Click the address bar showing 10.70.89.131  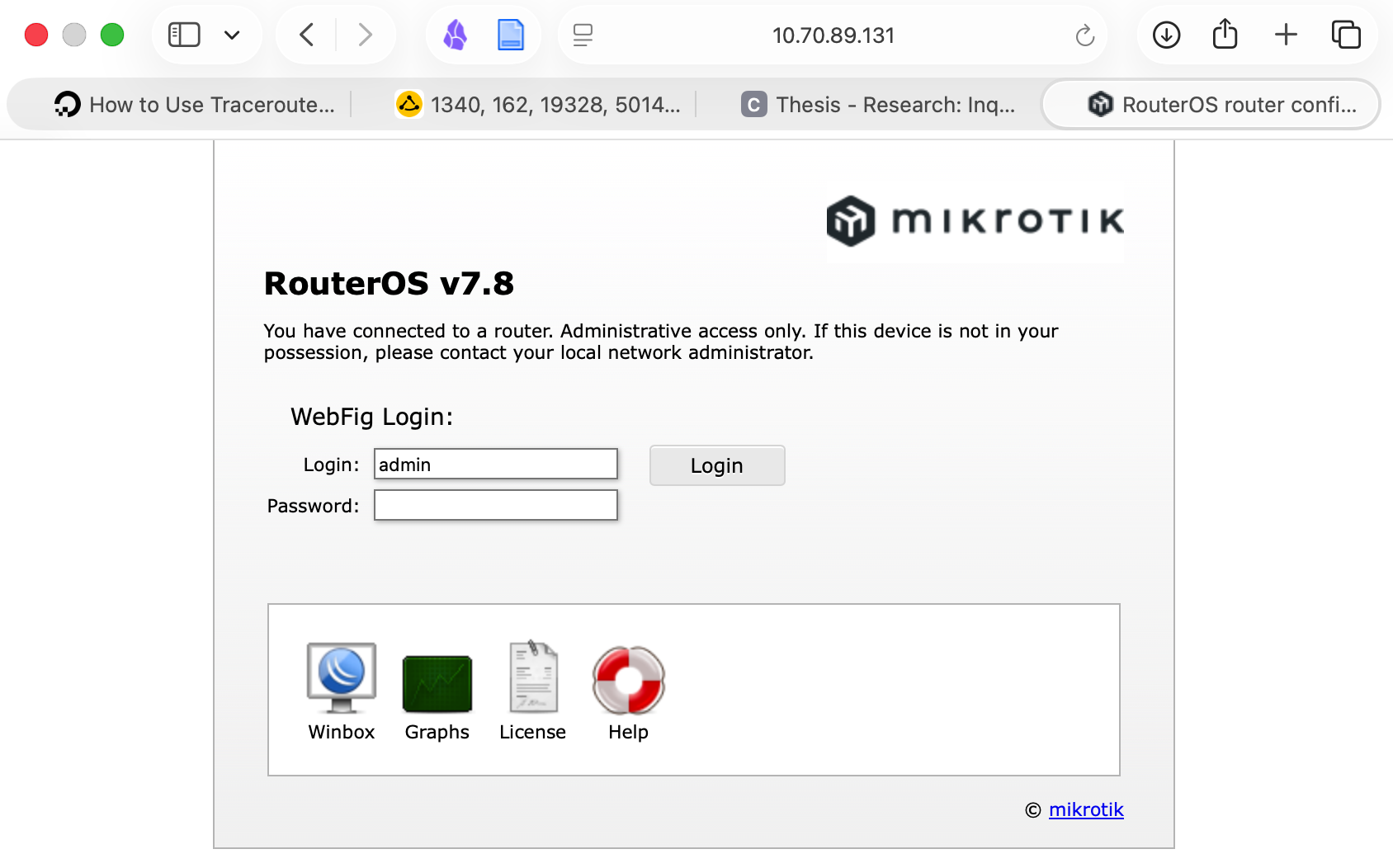click(833, 35)
